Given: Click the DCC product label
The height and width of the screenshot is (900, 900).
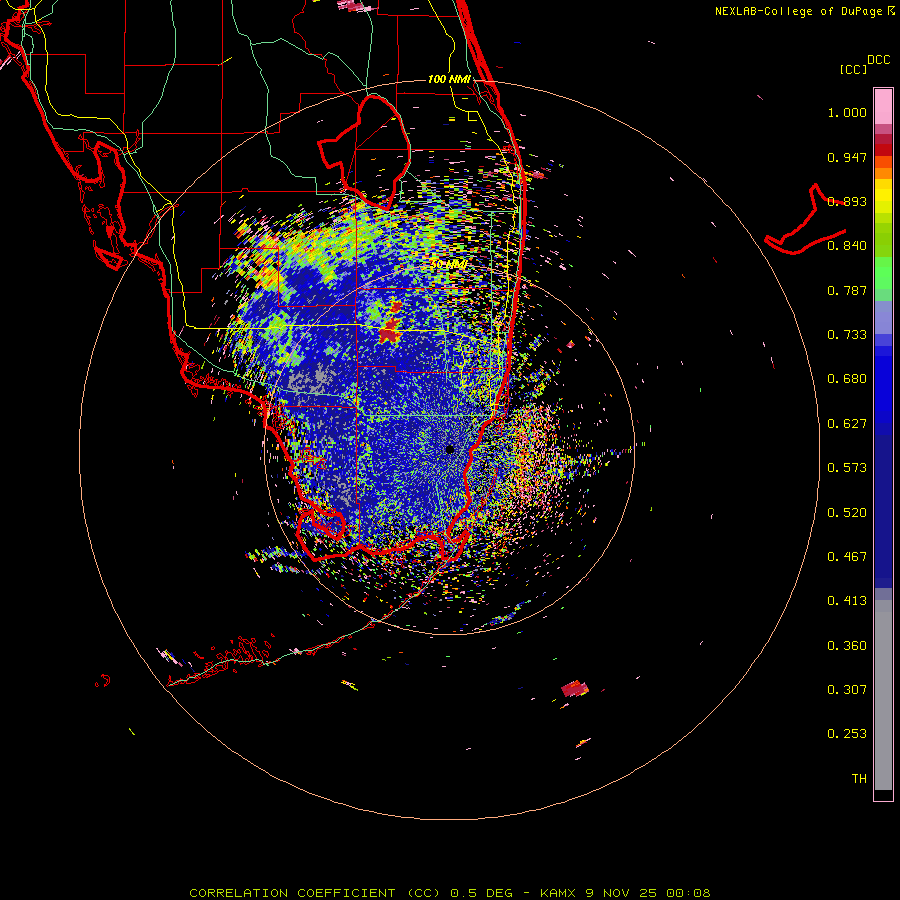Looking at the screenshot, I should pyautogui.click(x=878, y=60).
